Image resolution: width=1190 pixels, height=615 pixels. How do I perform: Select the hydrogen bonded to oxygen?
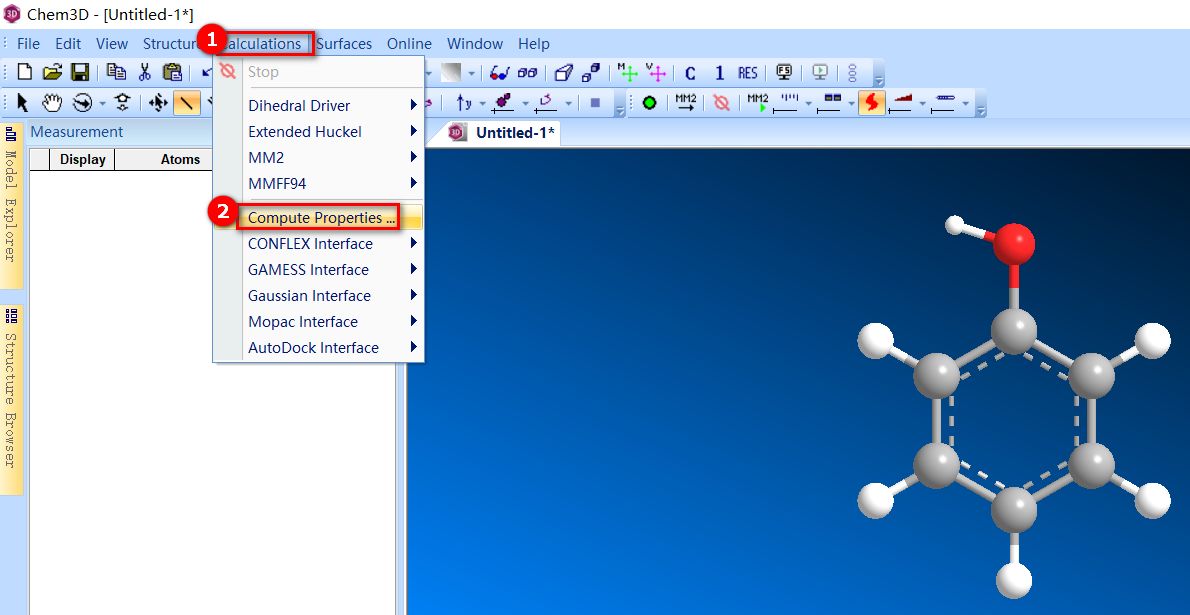pos(955,225)
